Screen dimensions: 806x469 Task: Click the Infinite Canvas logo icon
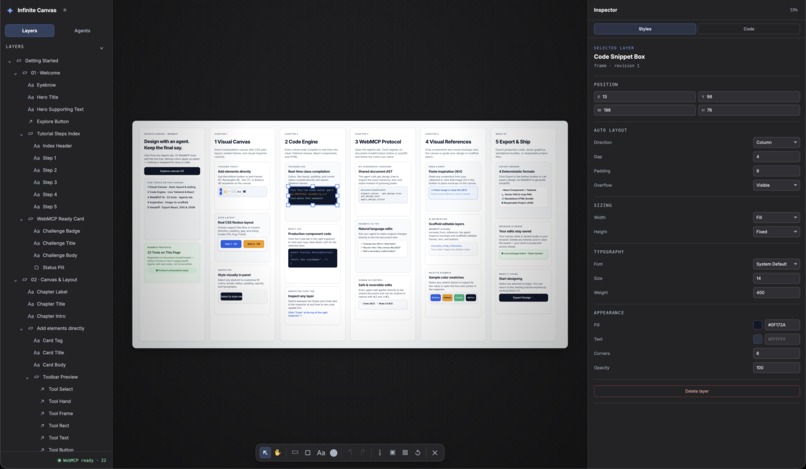point(10,10)
